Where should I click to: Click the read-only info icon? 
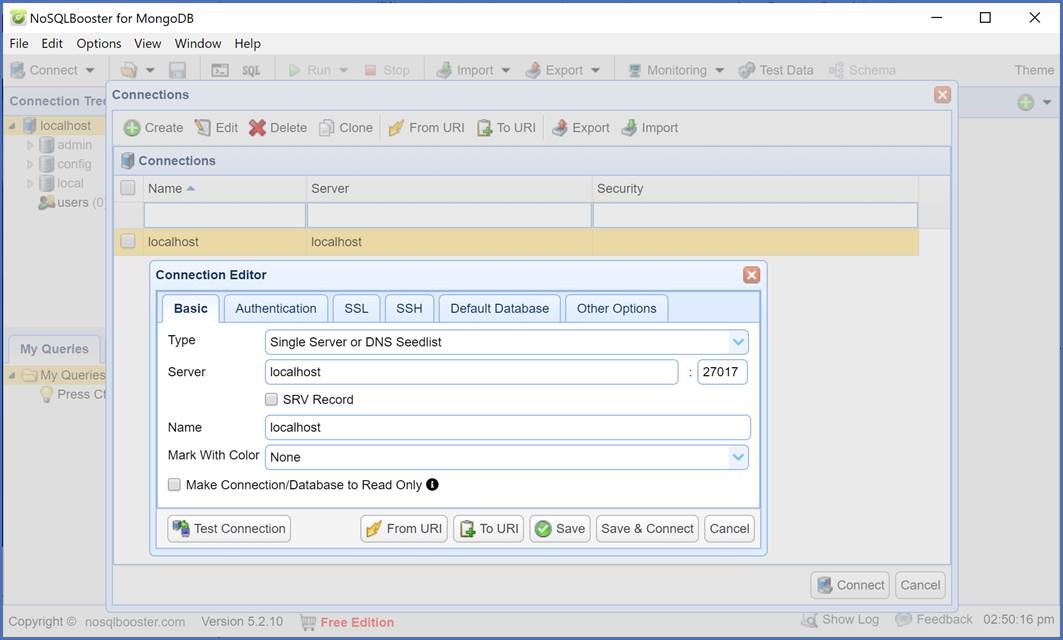click(x=433, y=485)
